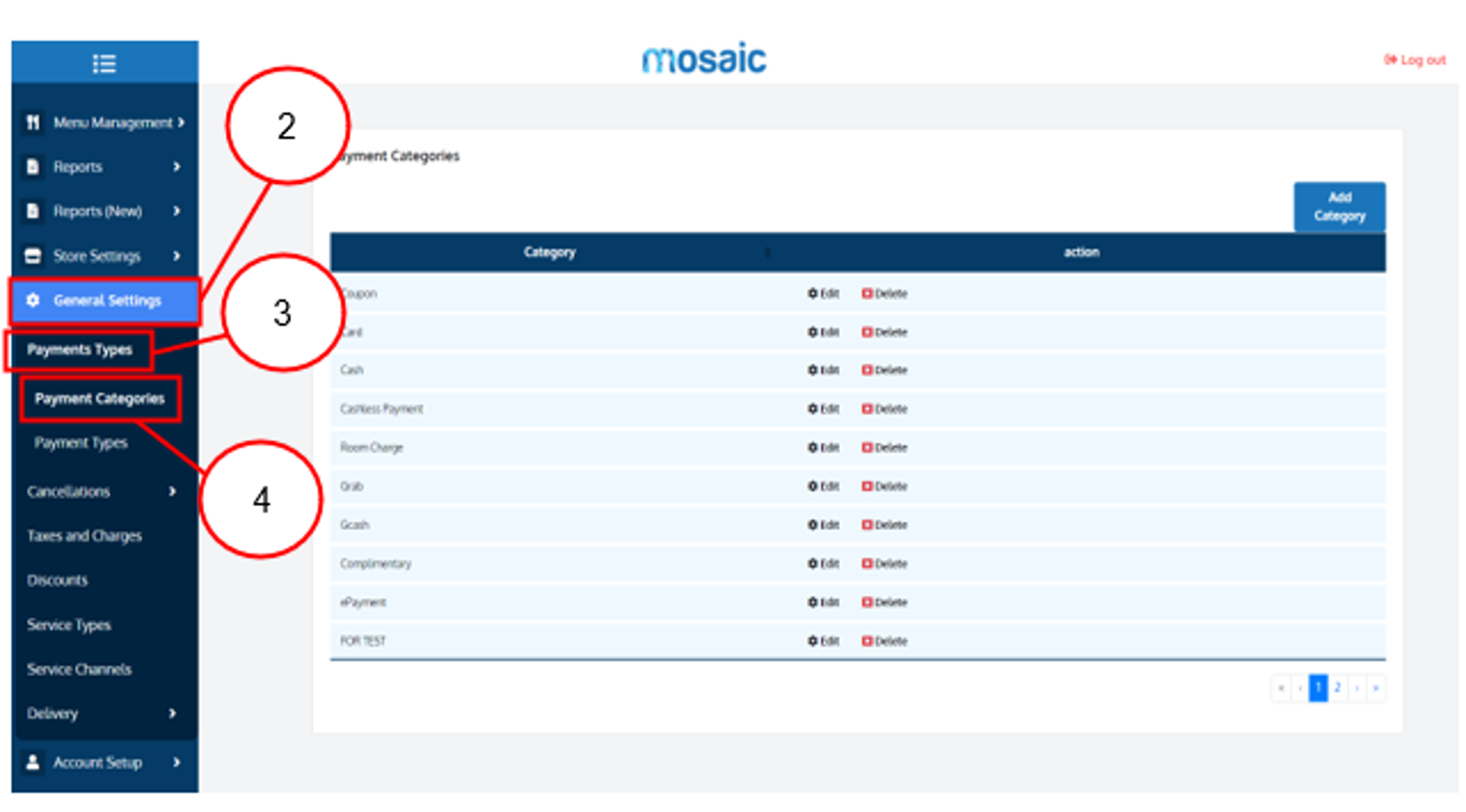Expand the Delivery submenu arrow
This screenshot has height=812, width=1466.
[173, 713]
